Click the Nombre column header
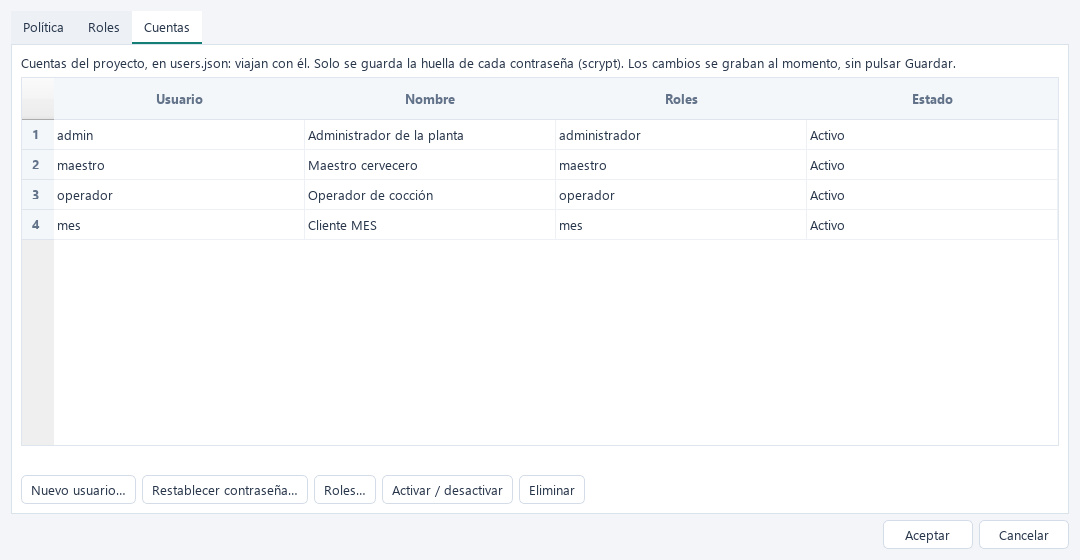Screen dimensions: 1080x560 430,99
